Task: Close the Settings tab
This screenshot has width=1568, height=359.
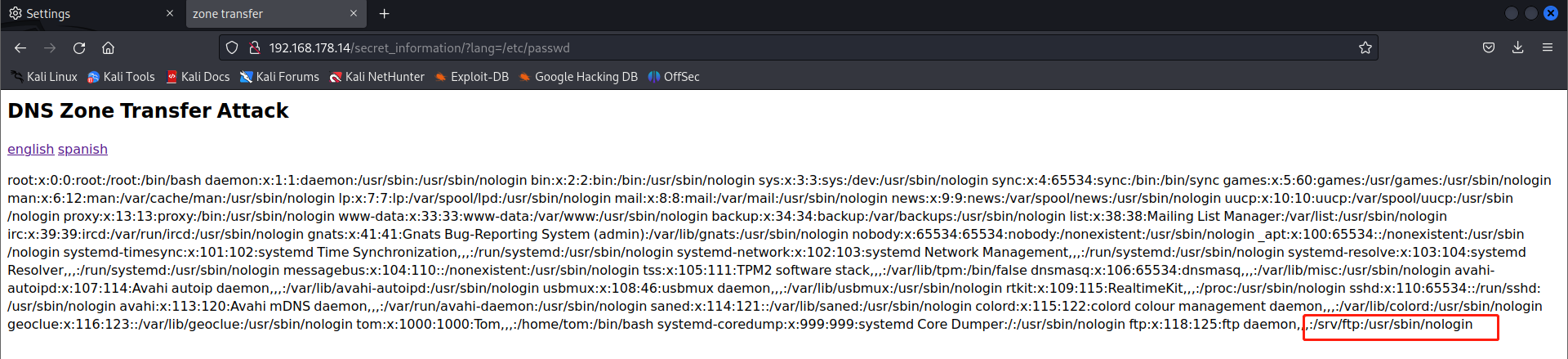Action: (x=170, y=14)
